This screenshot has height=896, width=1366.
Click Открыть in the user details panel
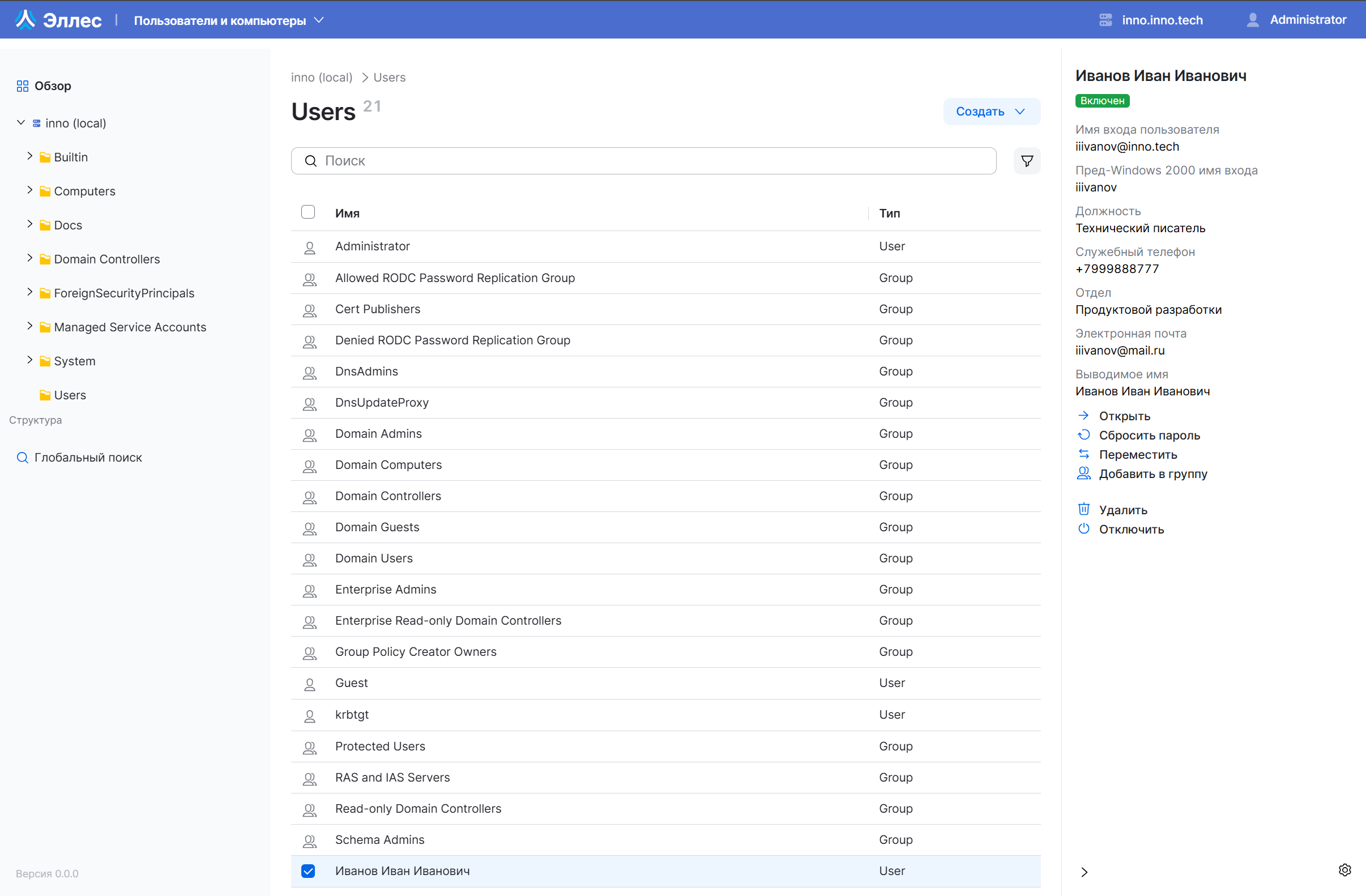[x=1123, y=416]
